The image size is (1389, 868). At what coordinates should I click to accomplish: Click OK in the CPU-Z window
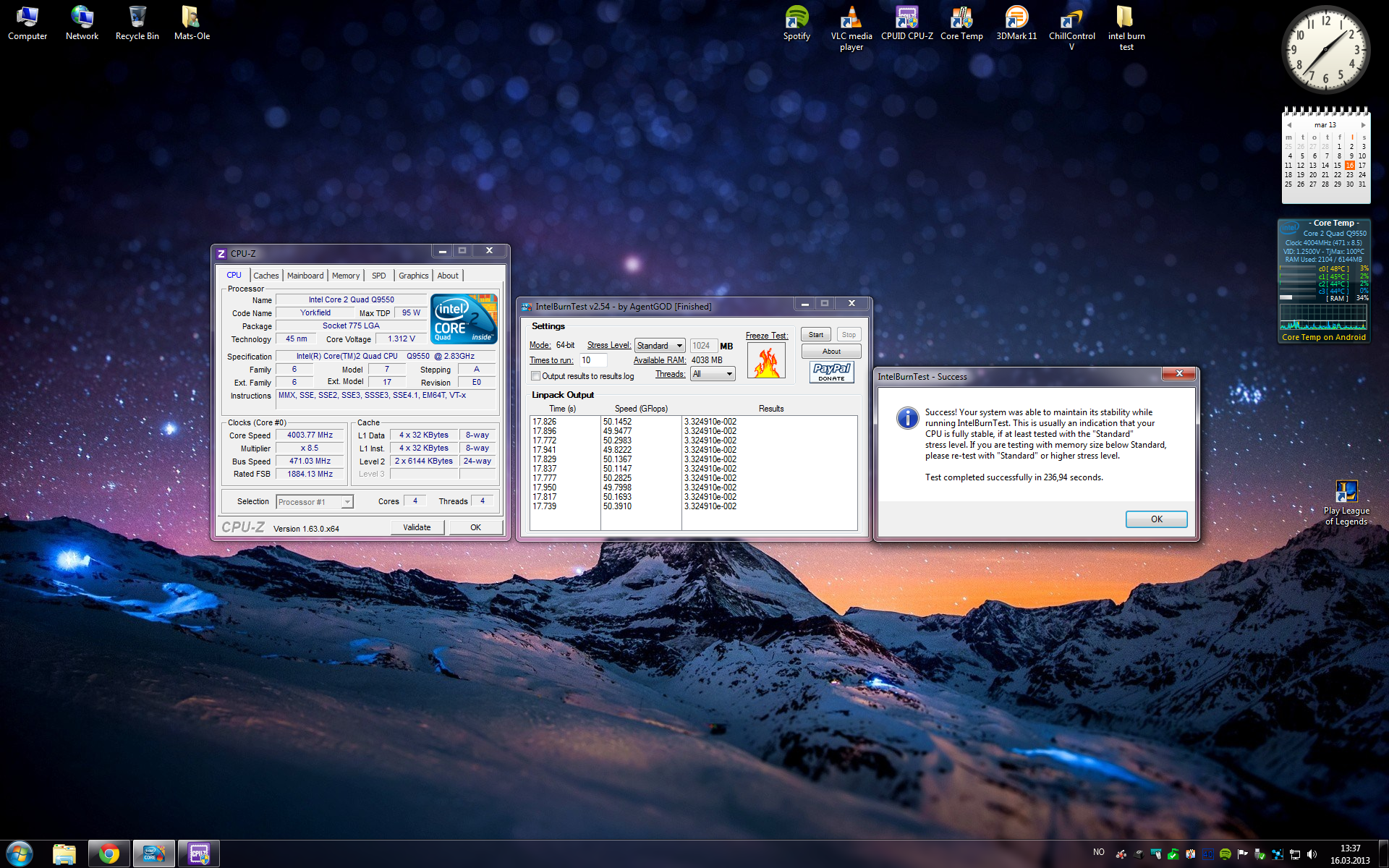coord(475,527)
